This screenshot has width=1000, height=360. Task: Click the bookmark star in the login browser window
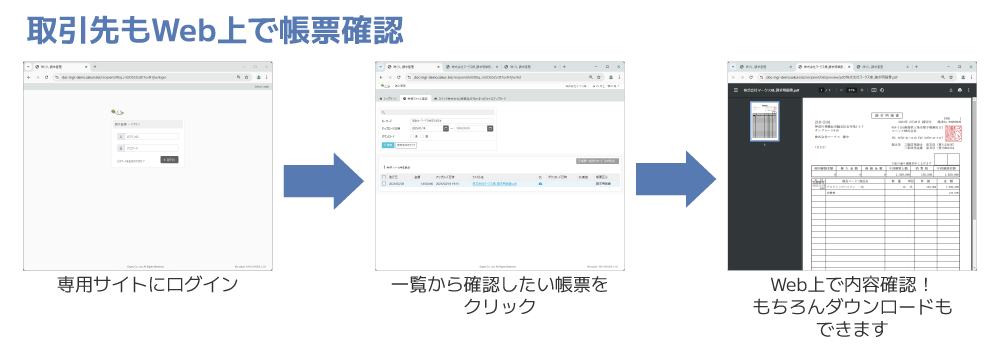[246, 77]
